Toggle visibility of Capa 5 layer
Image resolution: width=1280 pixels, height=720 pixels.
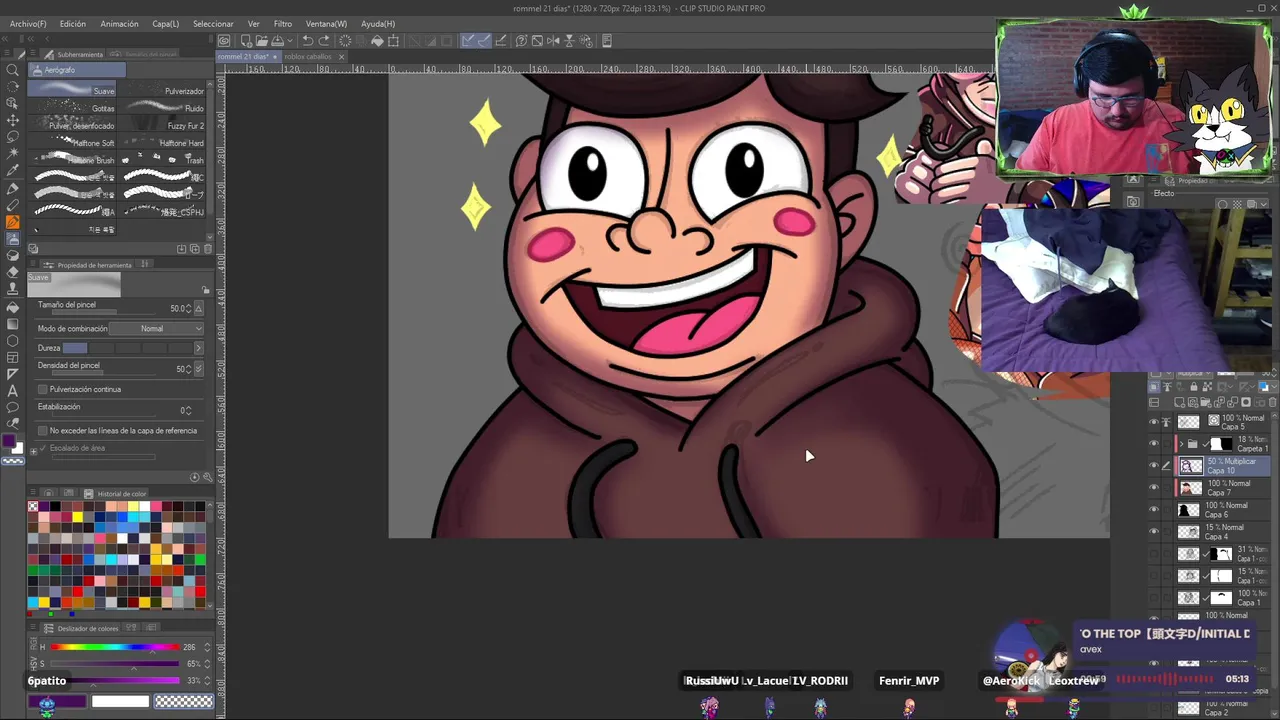[1153, 422]
